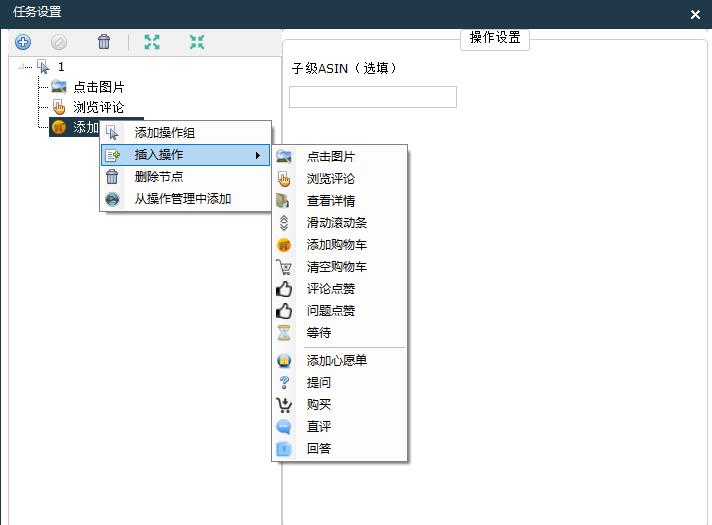Open the 插入操作 submenu entry
Screen dimensions: 712x525
point(185,155)
